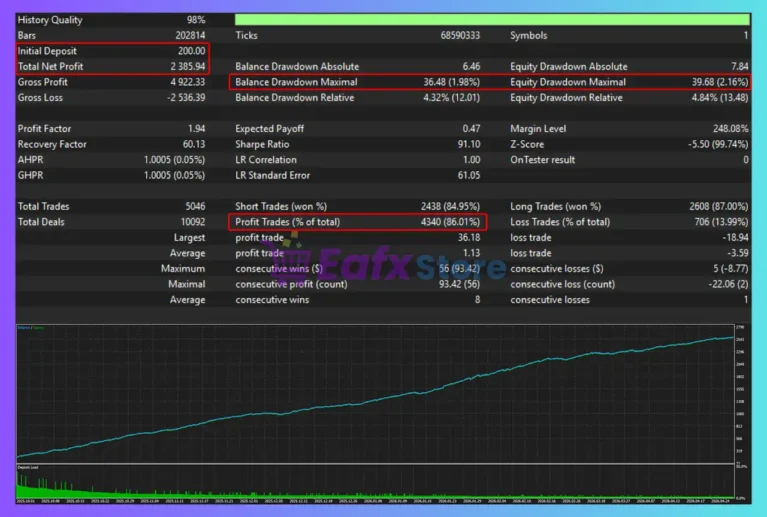
Task: Select the AHPR value 1.0005 (0.05%)
Action: 175,160
